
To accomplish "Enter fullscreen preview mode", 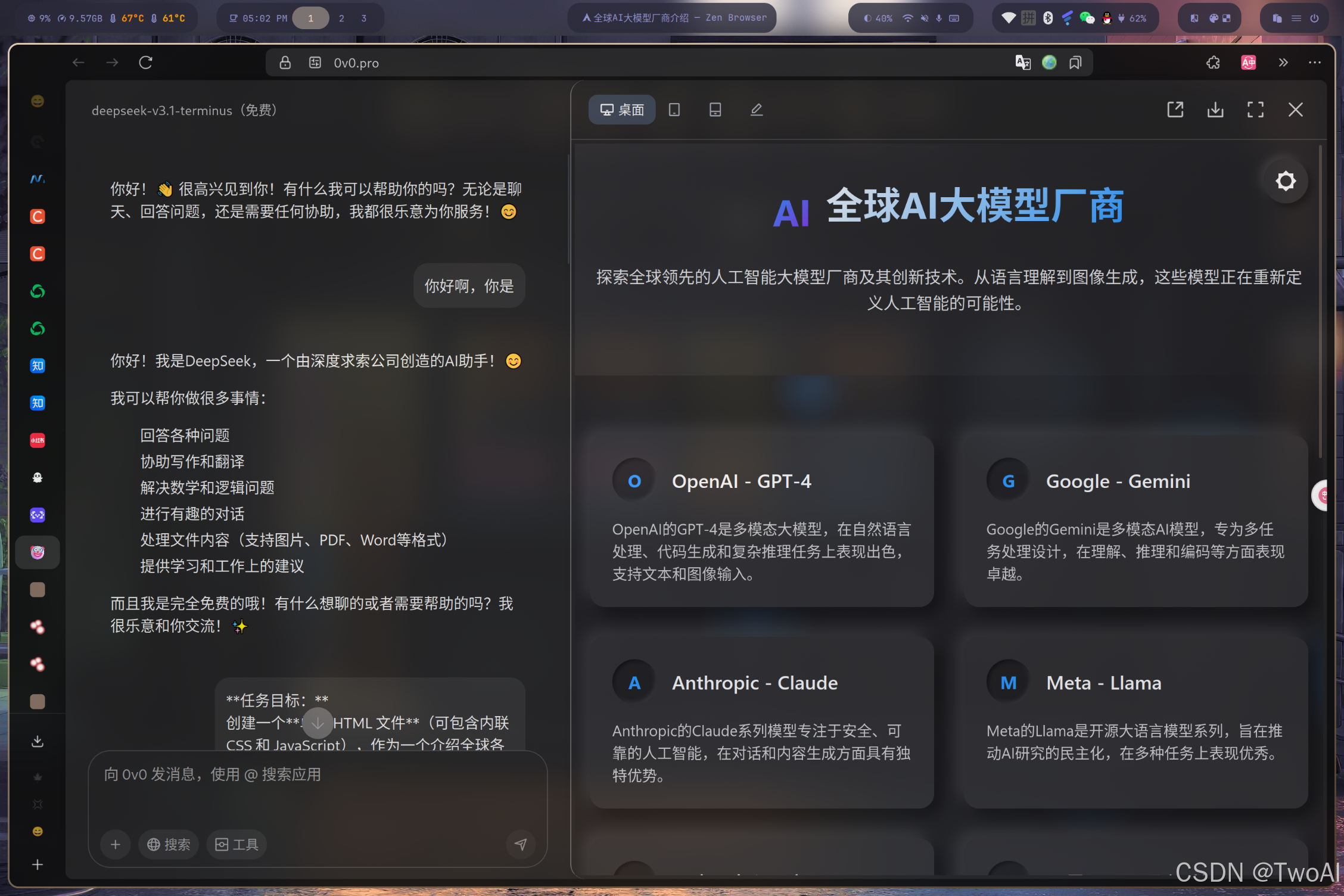I will pos(1256,110).
